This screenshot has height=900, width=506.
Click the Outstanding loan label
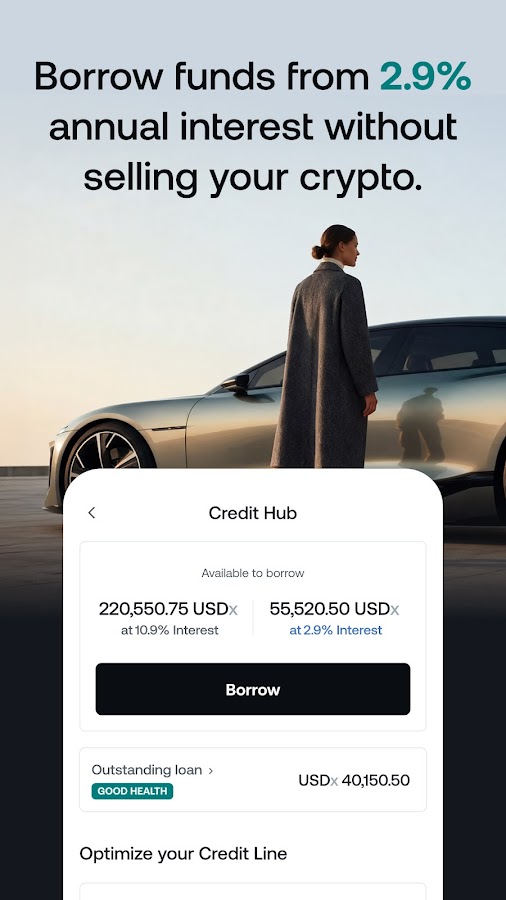[x=147, y=770]
